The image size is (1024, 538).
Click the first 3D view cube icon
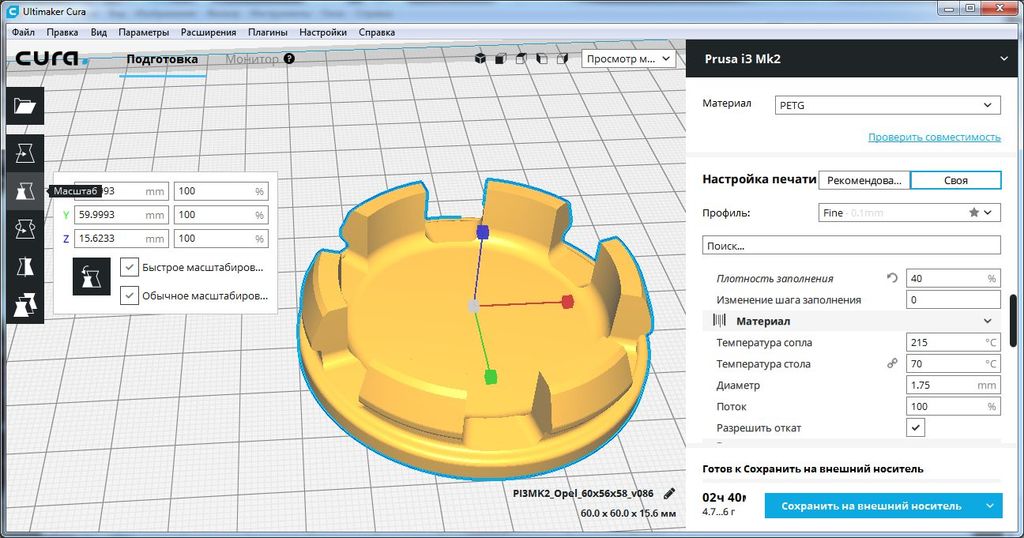(x=480, y=59)
